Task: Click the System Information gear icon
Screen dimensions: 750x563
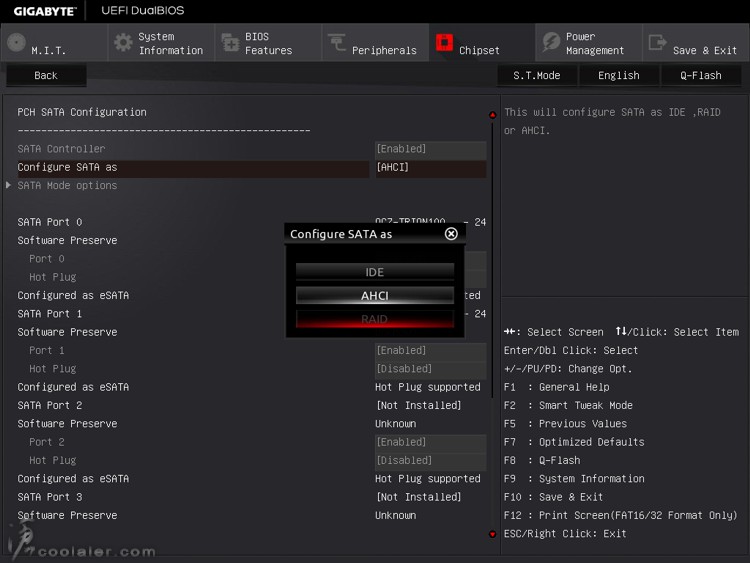Action: click(x=123, y=43)
